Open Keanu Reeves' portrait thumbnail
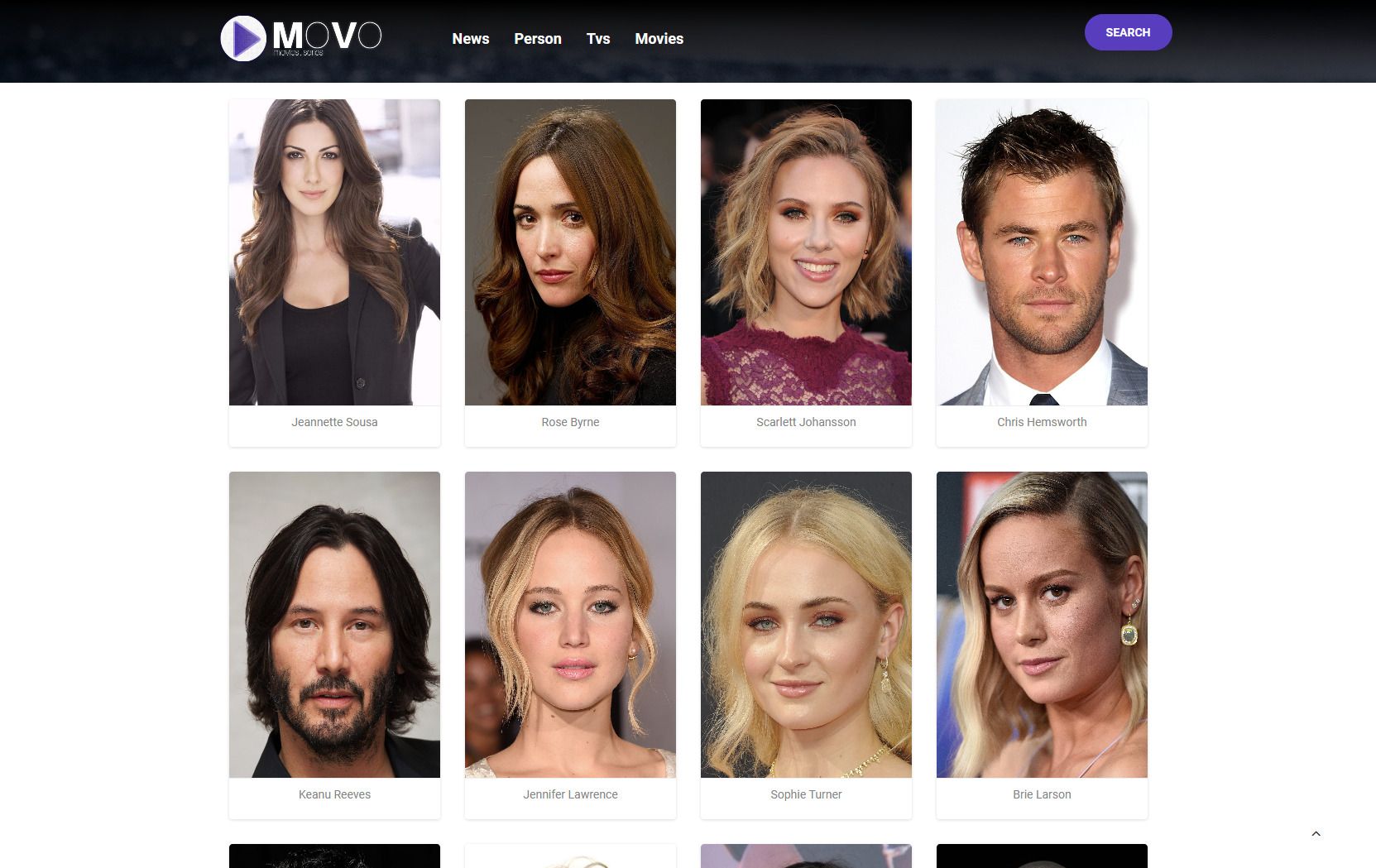1376x868 pixels. [x=334, y=625]
